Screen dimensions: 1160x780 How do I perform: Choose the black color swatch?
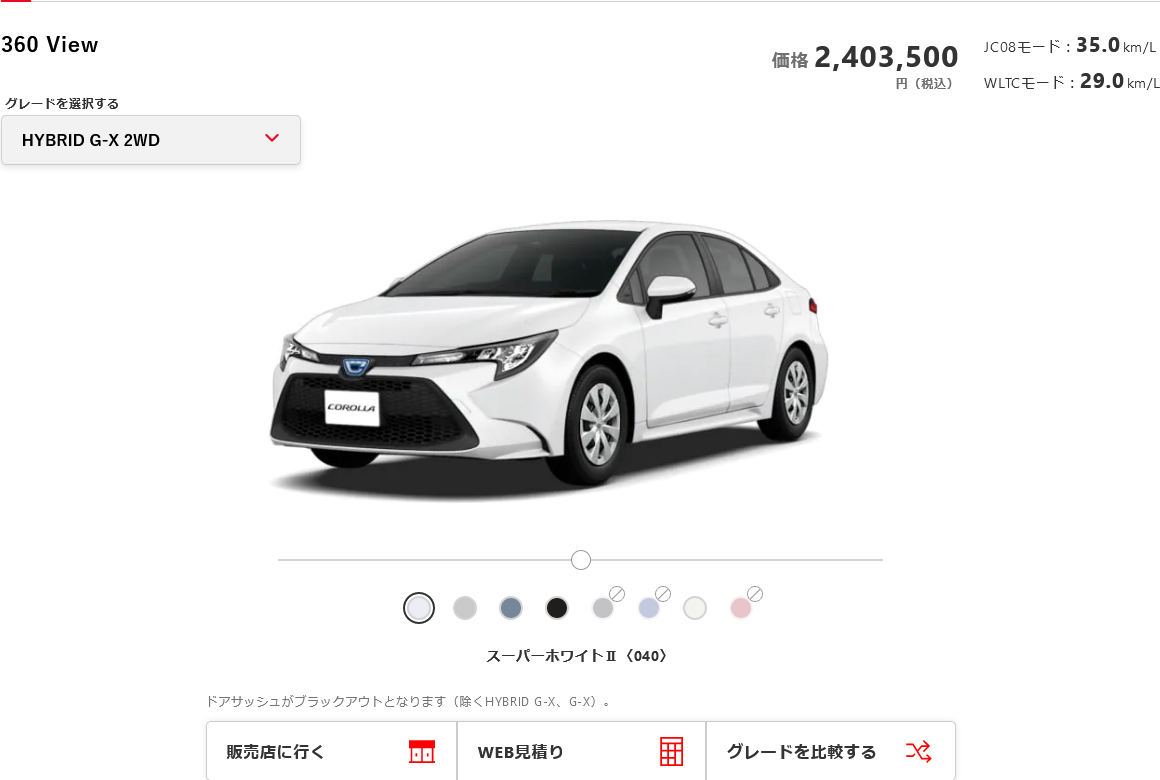pos(556,608)
